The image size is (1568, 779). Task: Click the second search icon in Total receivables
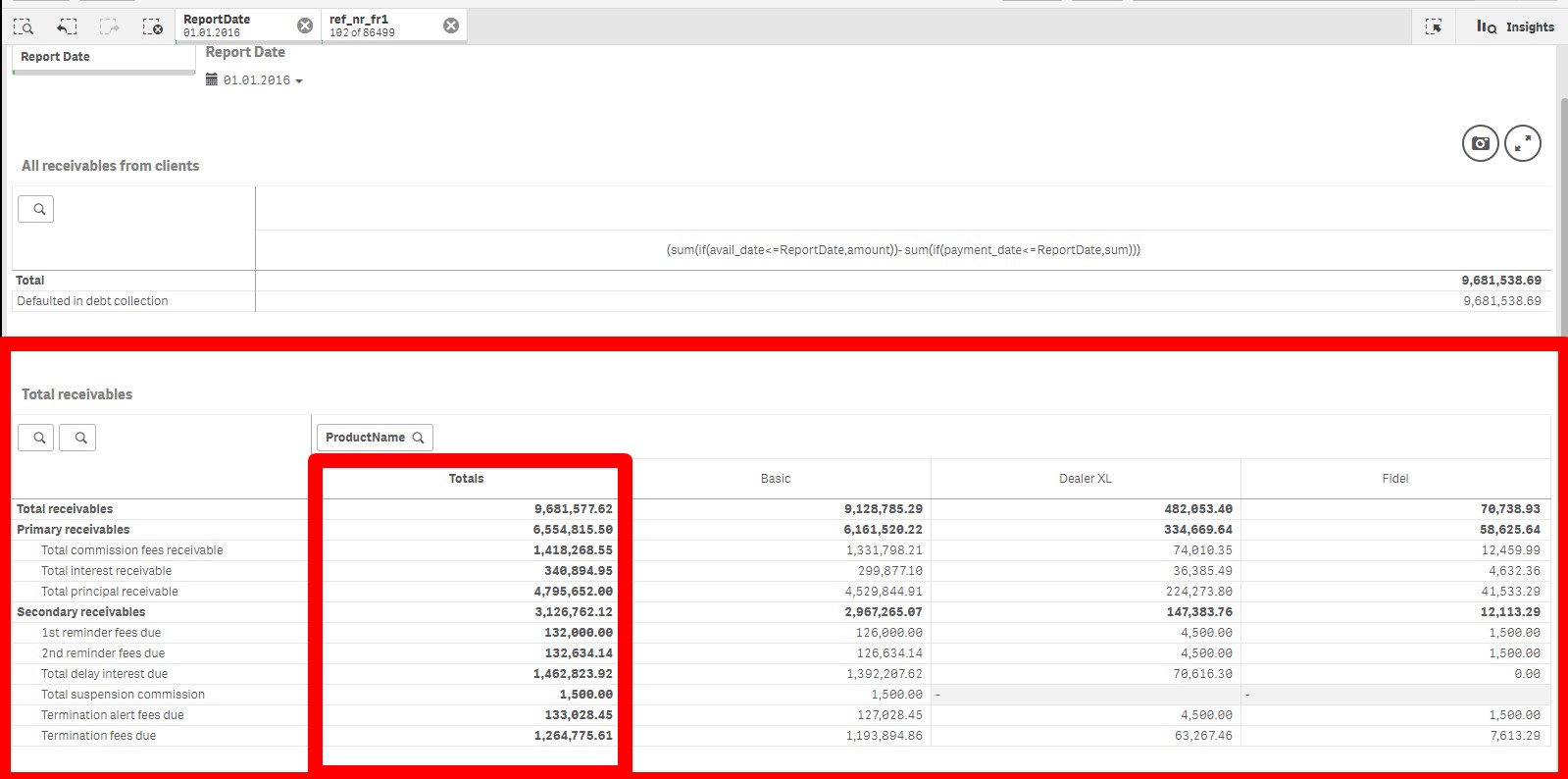(x=78, y=438)
